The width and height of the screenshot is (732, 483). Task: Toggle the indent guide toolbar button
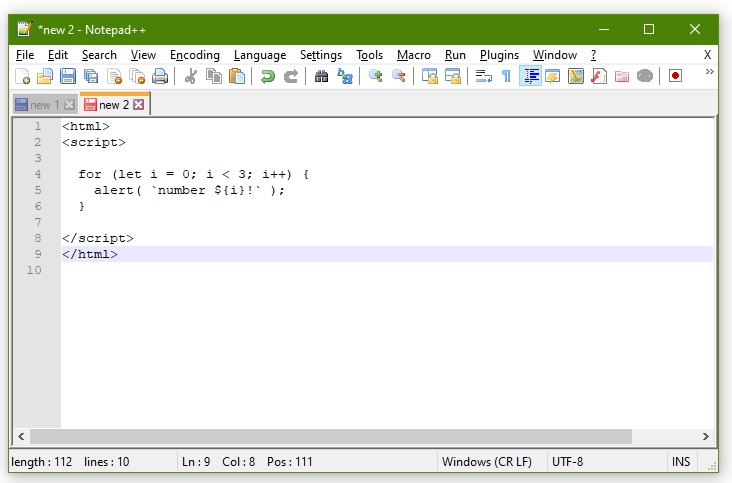(530, 76)
